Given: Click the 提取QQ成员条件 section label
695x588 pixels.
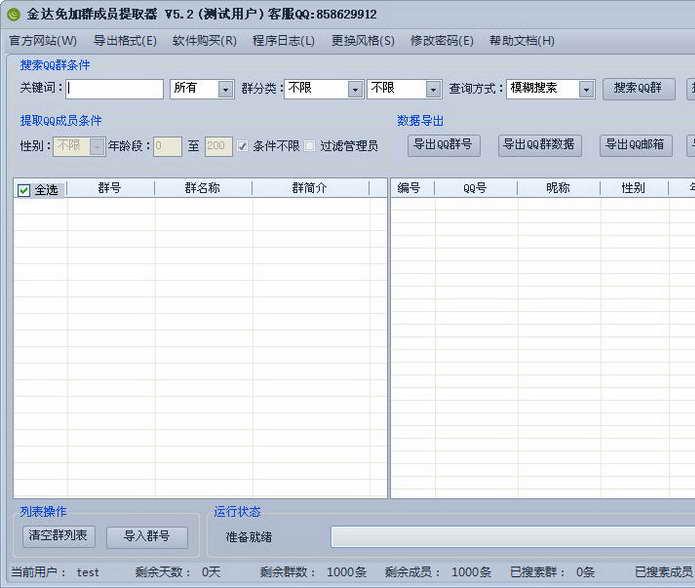Looking at the screenshot, I should 61,121.
